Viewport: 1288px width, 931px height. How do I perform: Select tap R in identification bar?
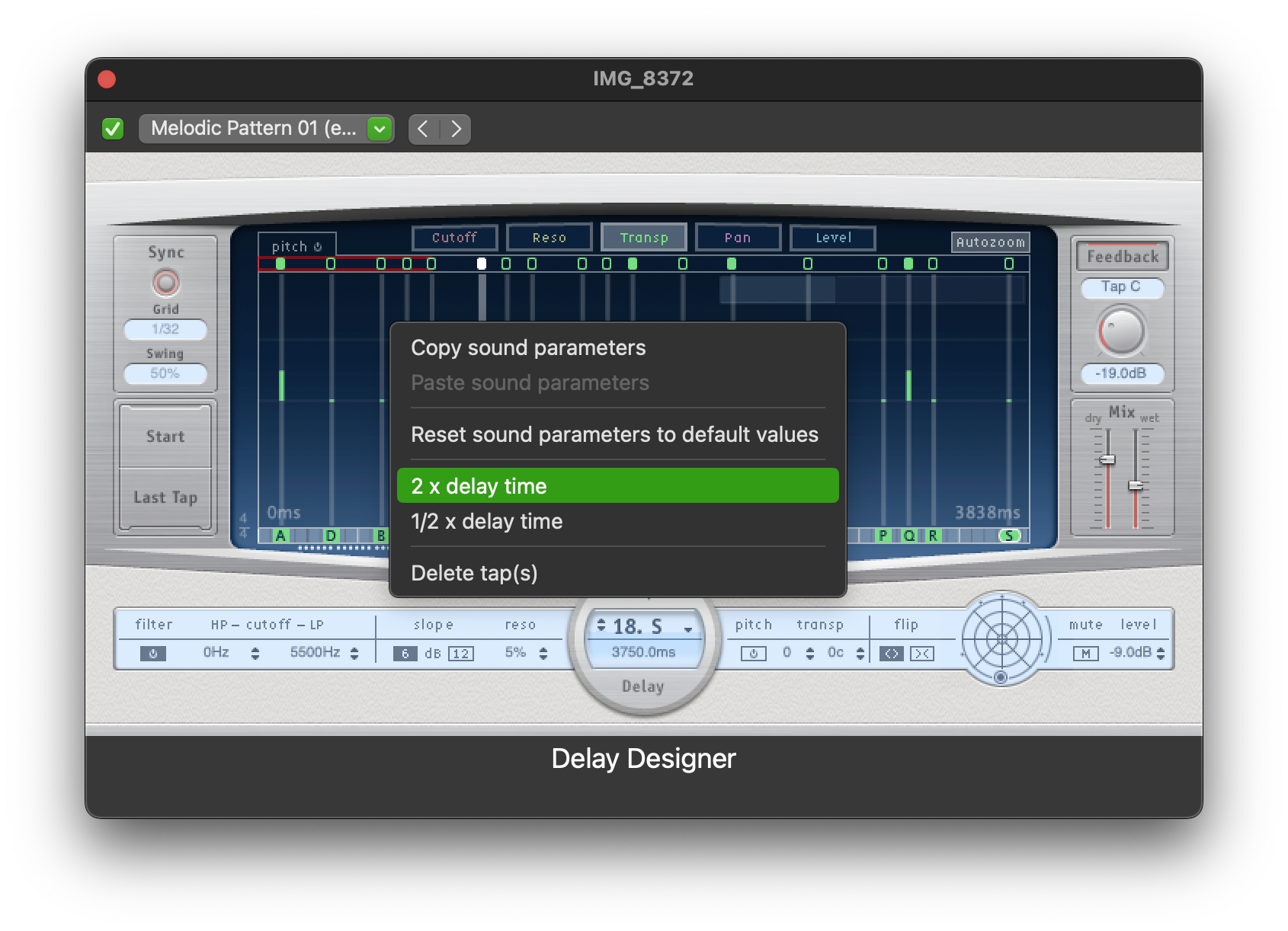[933, 536]
